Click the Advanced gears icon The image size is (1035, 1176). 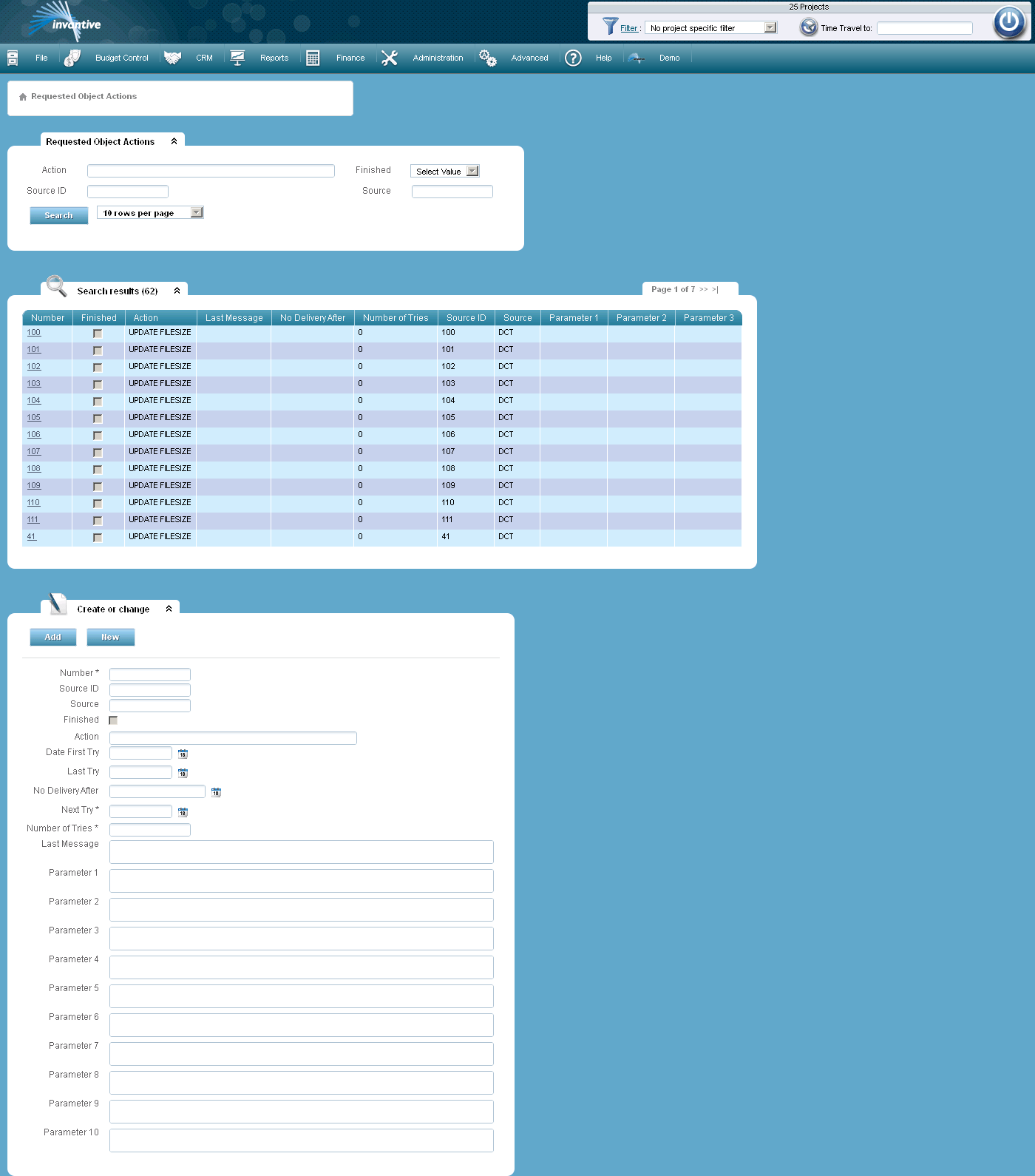click(x=488, y=58)
